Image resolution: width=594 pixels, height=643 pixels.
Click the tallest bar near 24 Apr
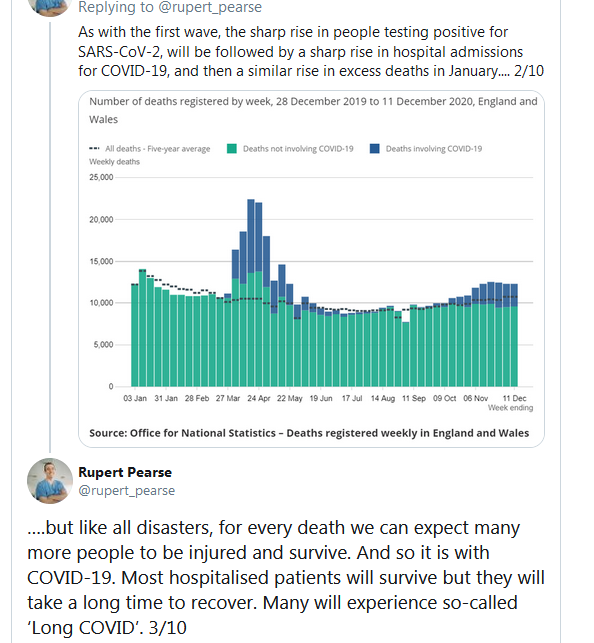coord(251,293)
